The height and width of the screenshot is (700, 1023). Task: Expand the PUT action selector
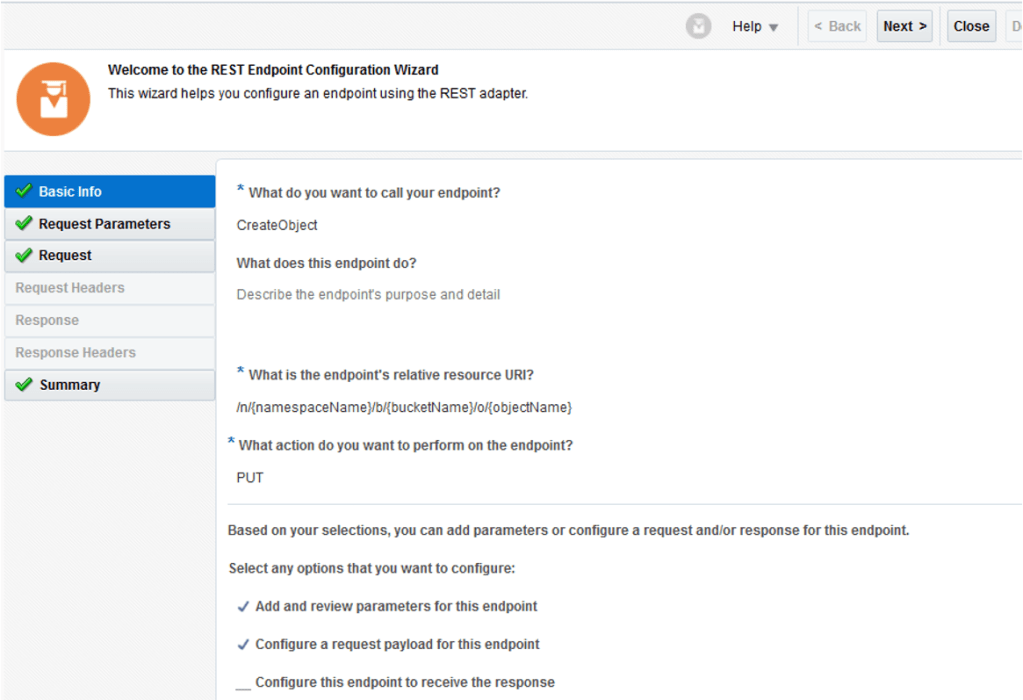point(250,478)
